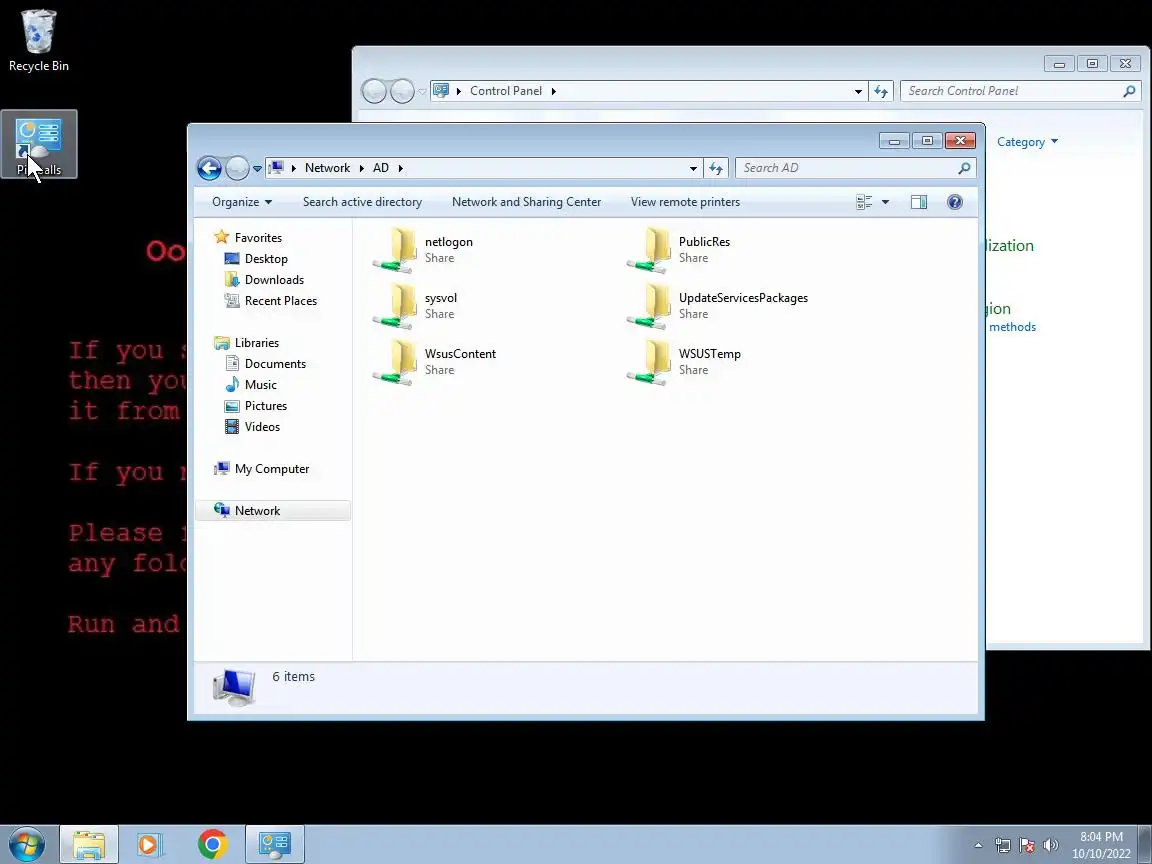Viewport: 1152px width, 864px height.
Task: Show hidden icons in system tray
Action: (x=978, y=845)
